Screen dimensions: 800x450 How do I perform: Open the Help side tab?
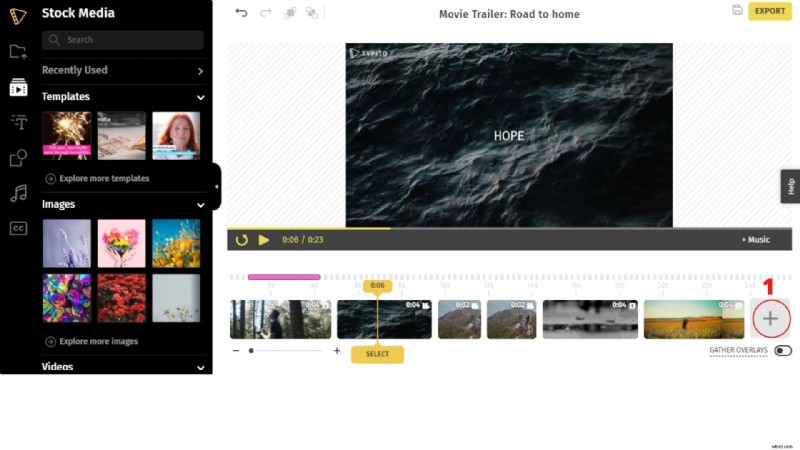790,186
